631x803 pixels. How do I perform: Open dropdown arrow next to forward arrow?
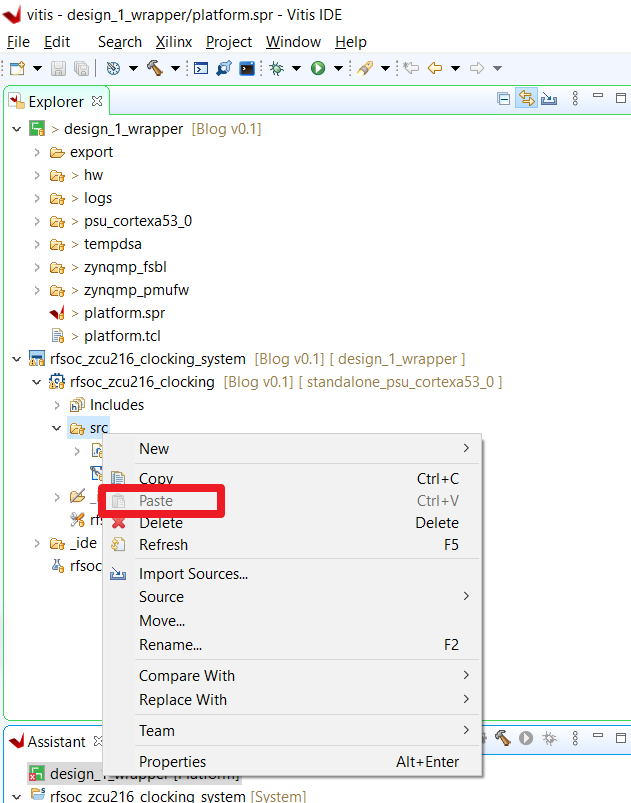pos(497,68)
